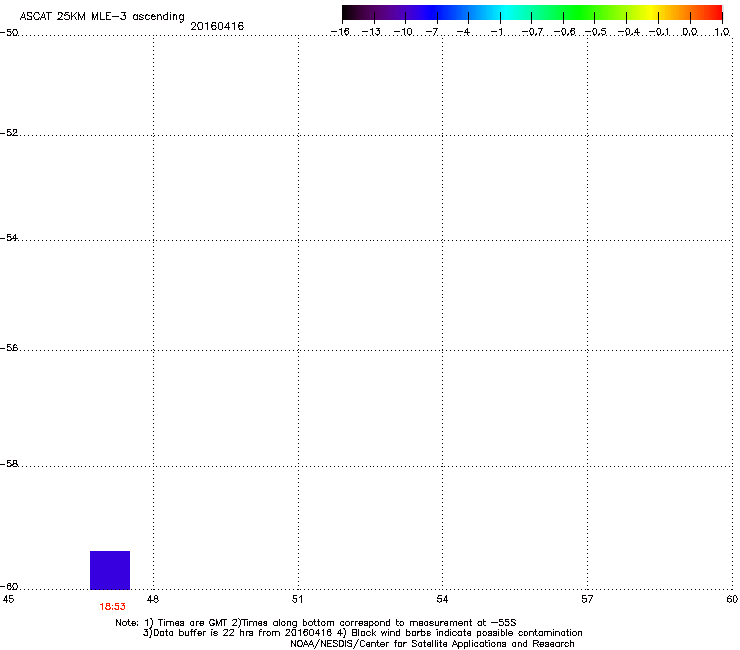Click the 60 longitude axis label
This screenshot has width=740, height=650.
pos(732,599)
